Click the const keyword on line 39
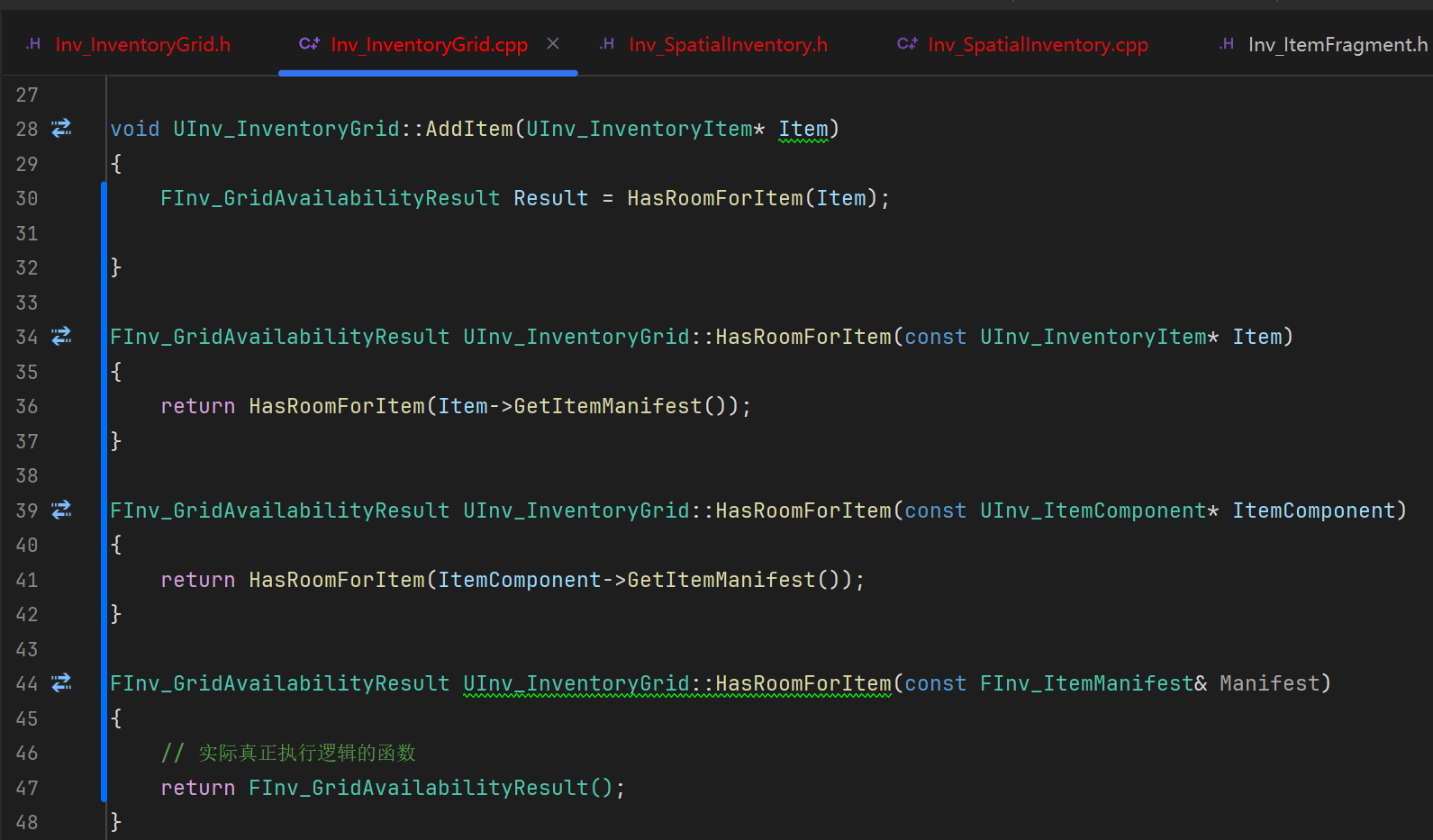 pos(936,510)
